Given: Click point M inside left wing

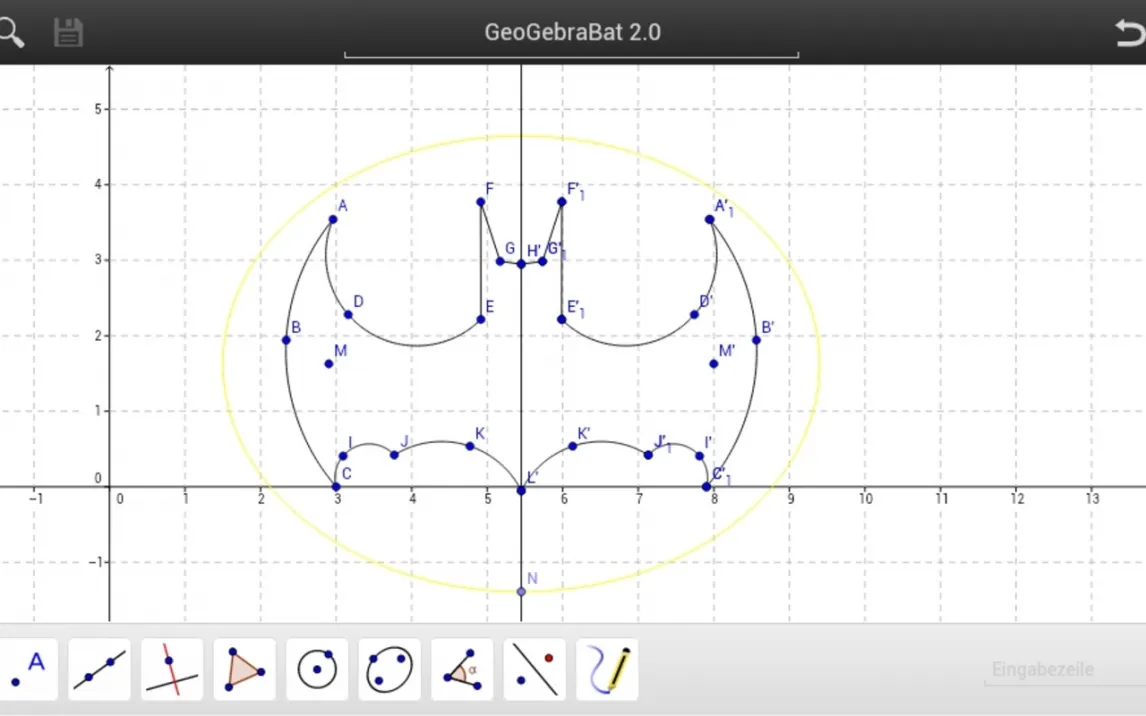Looking at the screenshot, I should pyautogui.click(x=329, y=363).
